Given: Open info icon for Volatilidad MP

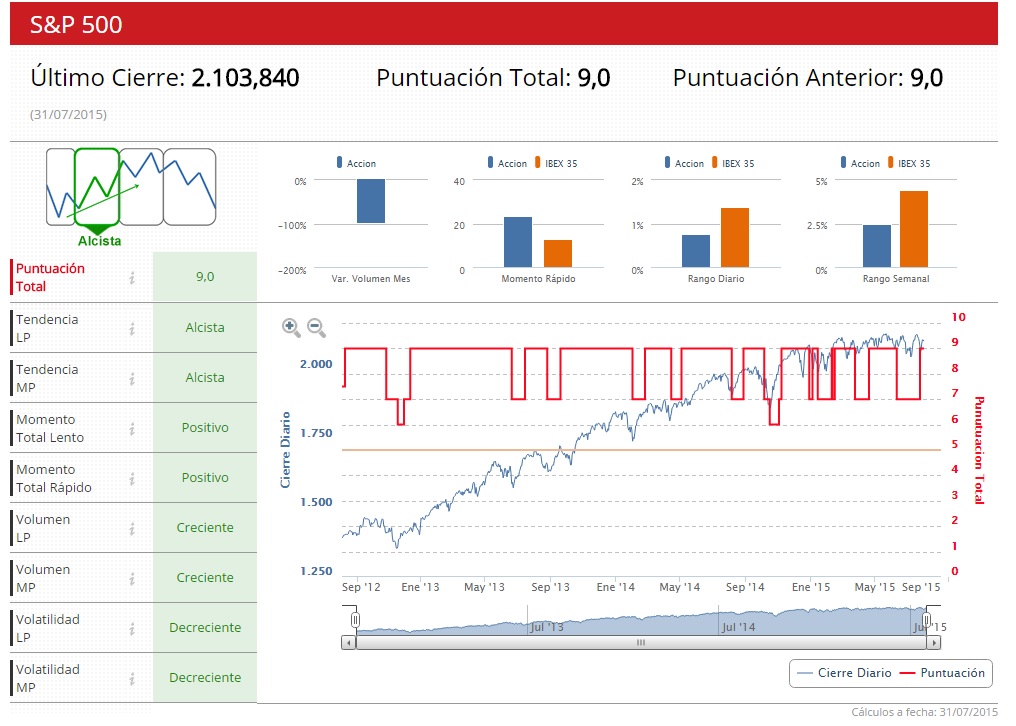Looking at the screenshot, I should (132, 679).
